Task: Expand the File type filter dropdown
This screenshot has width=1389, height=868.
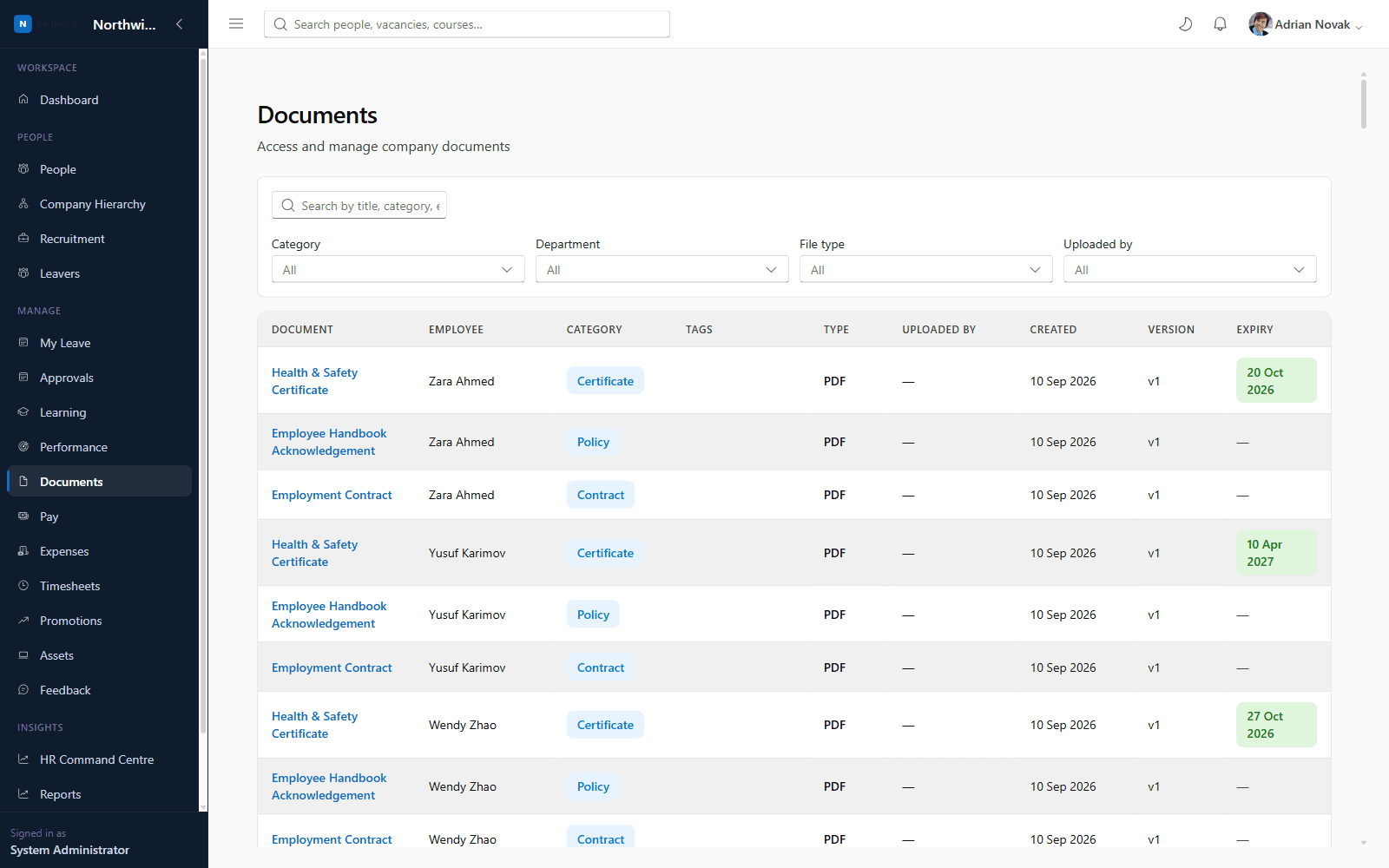Action: point(925,269)
